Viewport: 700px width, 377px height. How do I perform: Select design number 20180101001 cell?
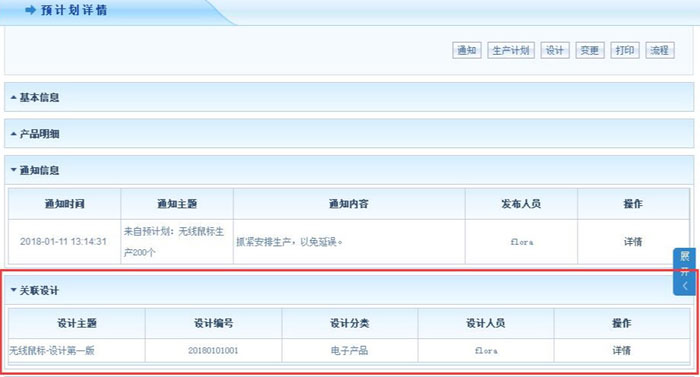click(x=213, y=351)
